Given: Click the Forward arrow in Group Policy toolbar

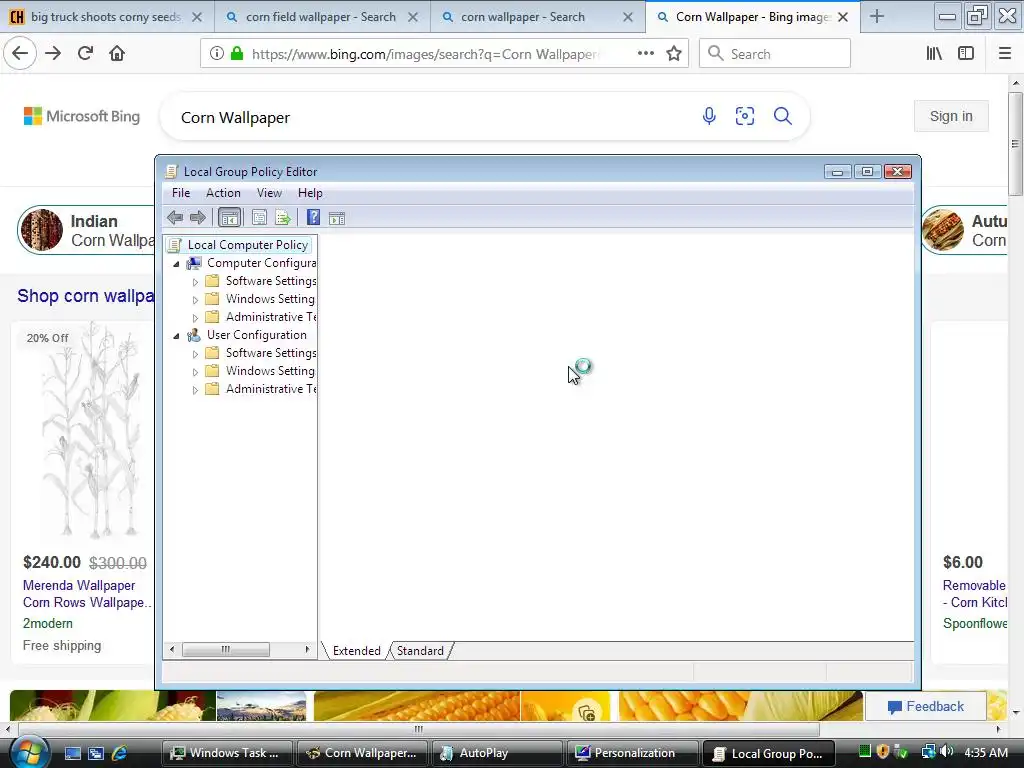Looking at the screenshot, I should (x=197, y=217).
